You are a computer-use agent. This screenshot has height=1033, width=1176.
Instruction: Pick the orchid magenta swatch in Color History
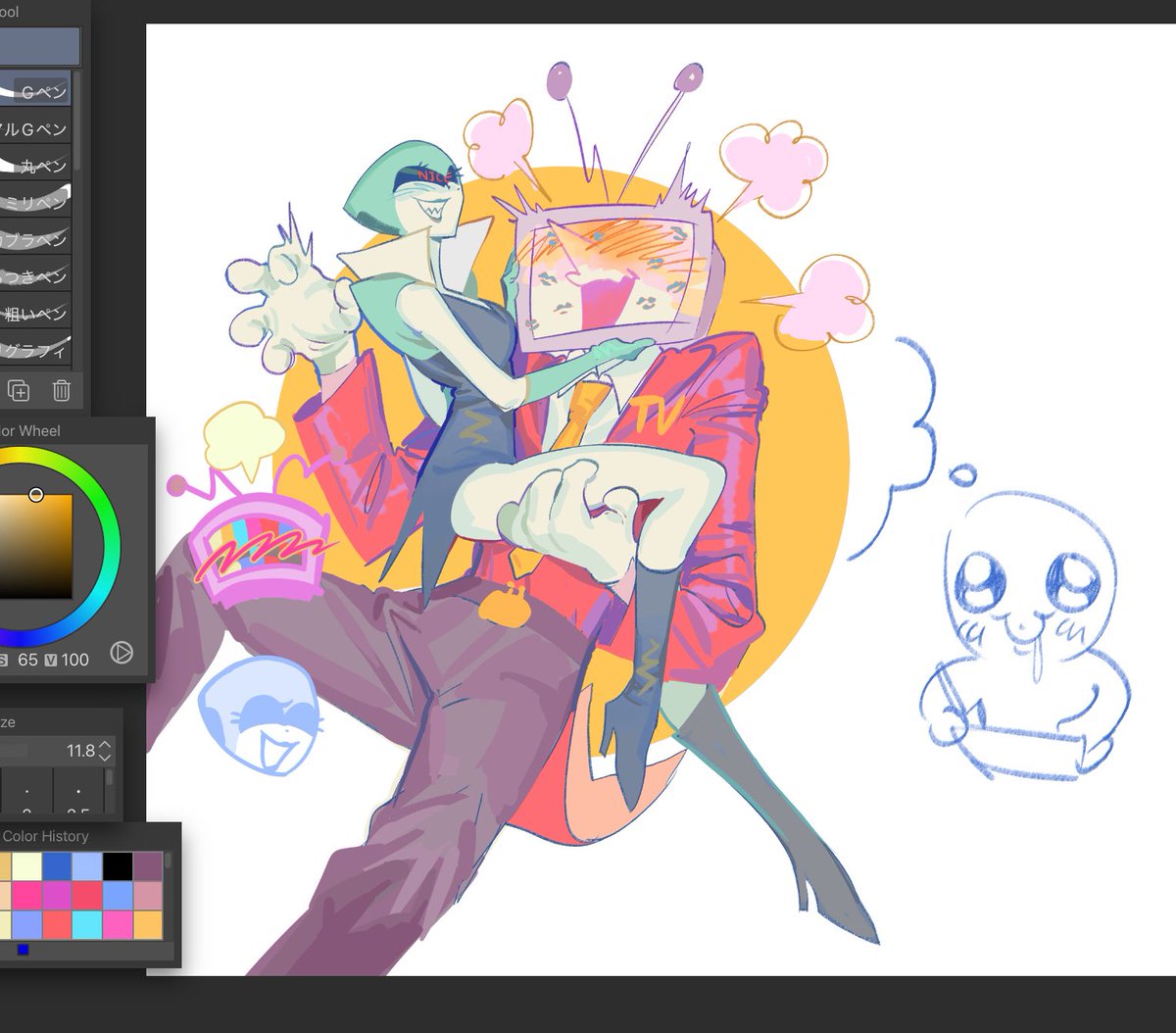(57, 896)
